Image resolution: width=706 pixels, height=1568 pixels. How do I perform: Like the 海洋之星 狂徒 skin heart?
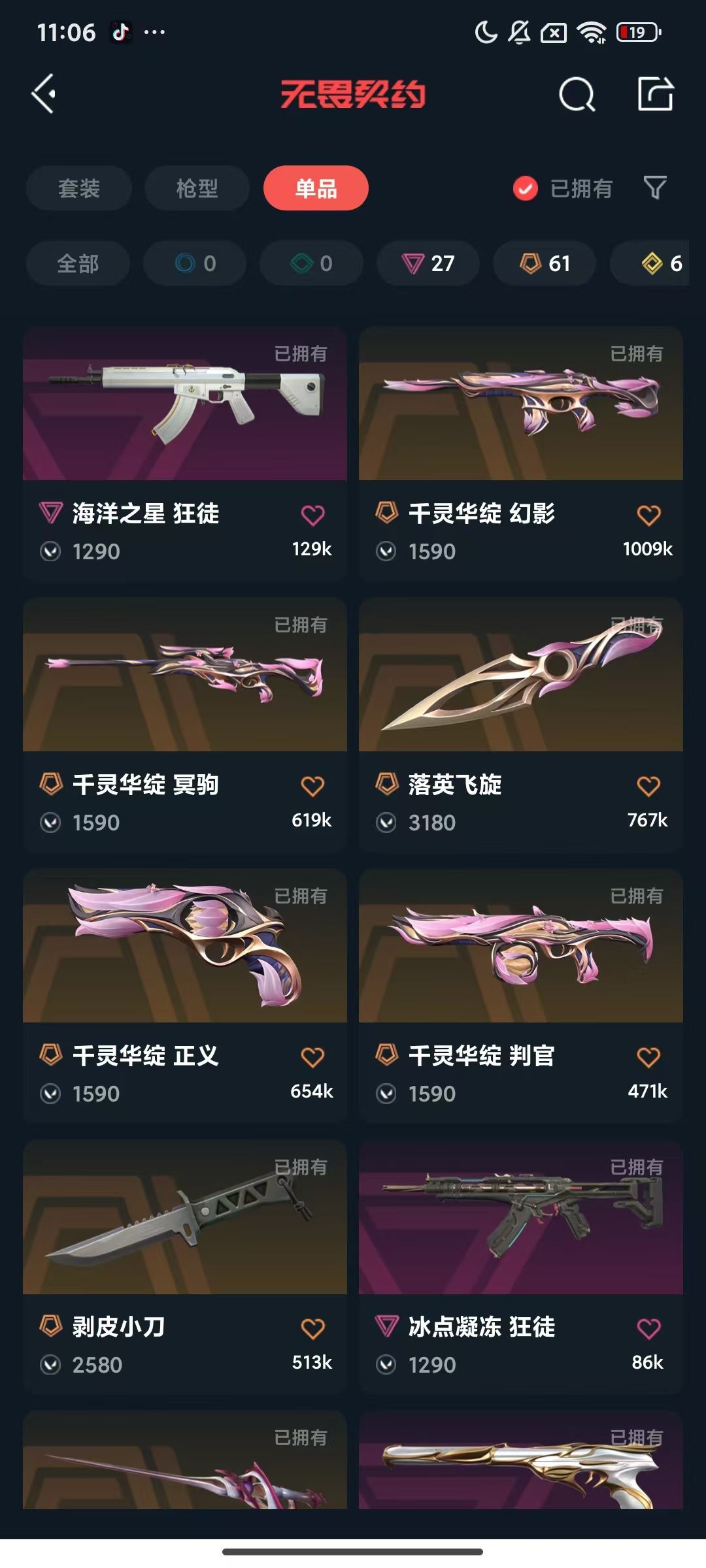(312, 515)
